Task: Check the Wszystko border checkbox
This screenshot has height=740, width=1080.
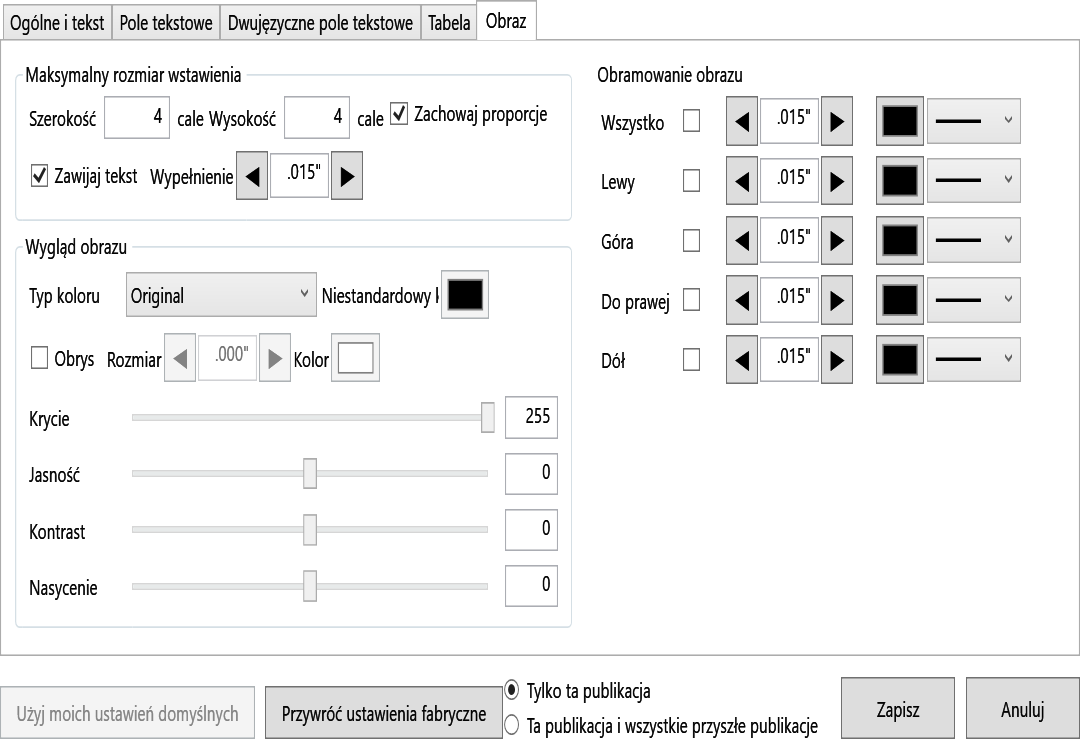Action: [692, 121]
